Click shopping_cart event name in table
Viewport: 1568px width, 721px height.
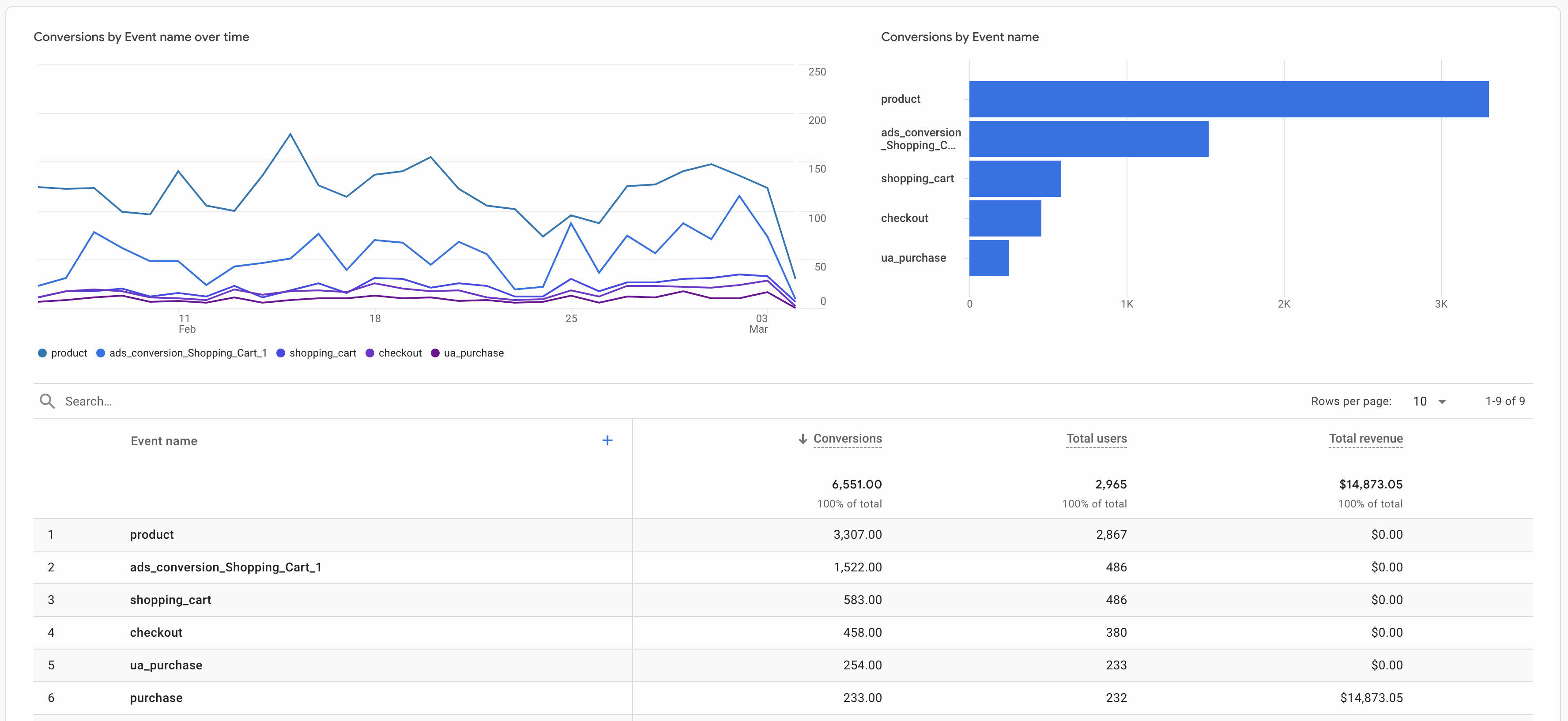[x=170, y=601]
